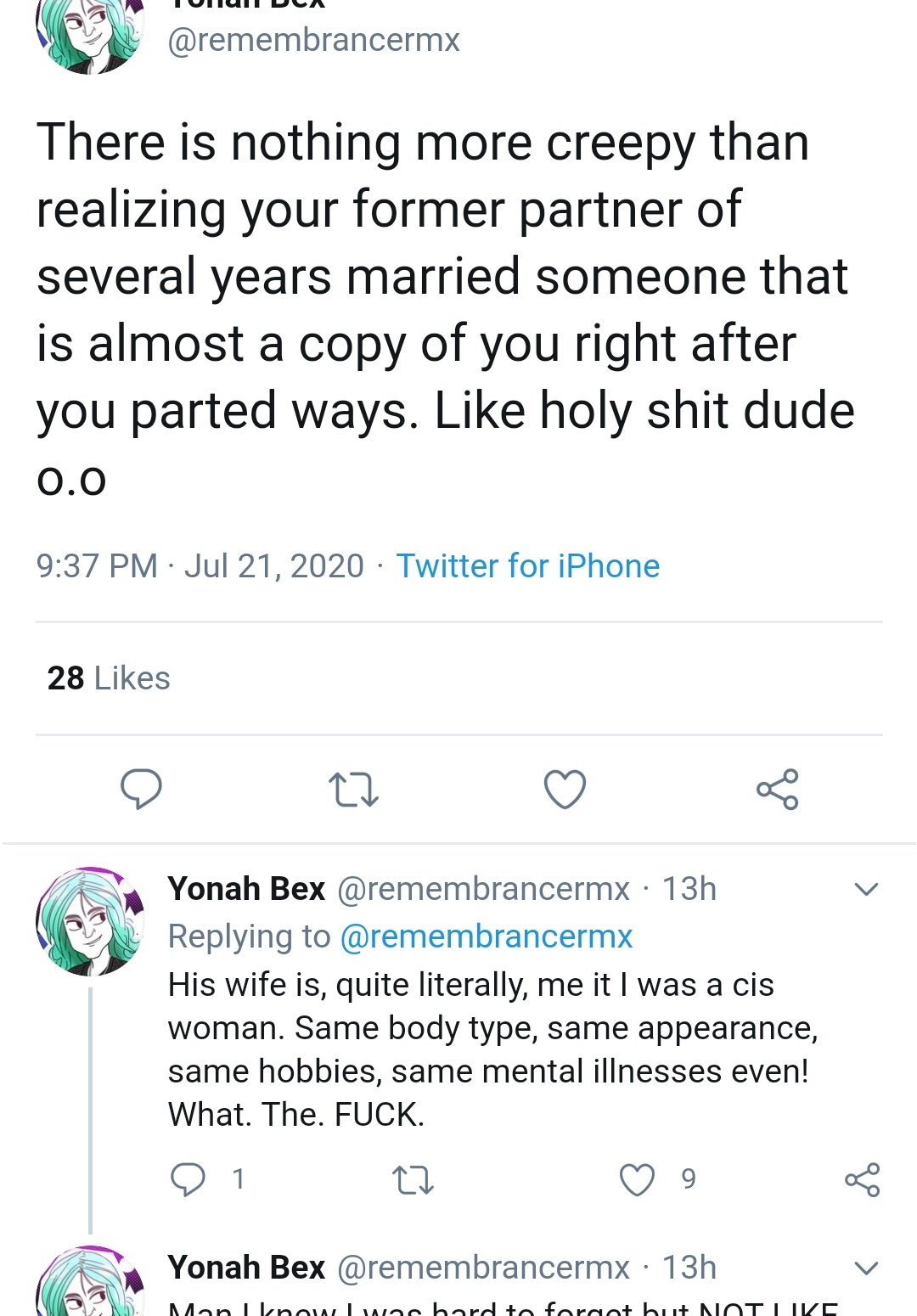Like the 'His wife is' reply
Viewport: 917px width, 1316px height.
point(637,1179)
